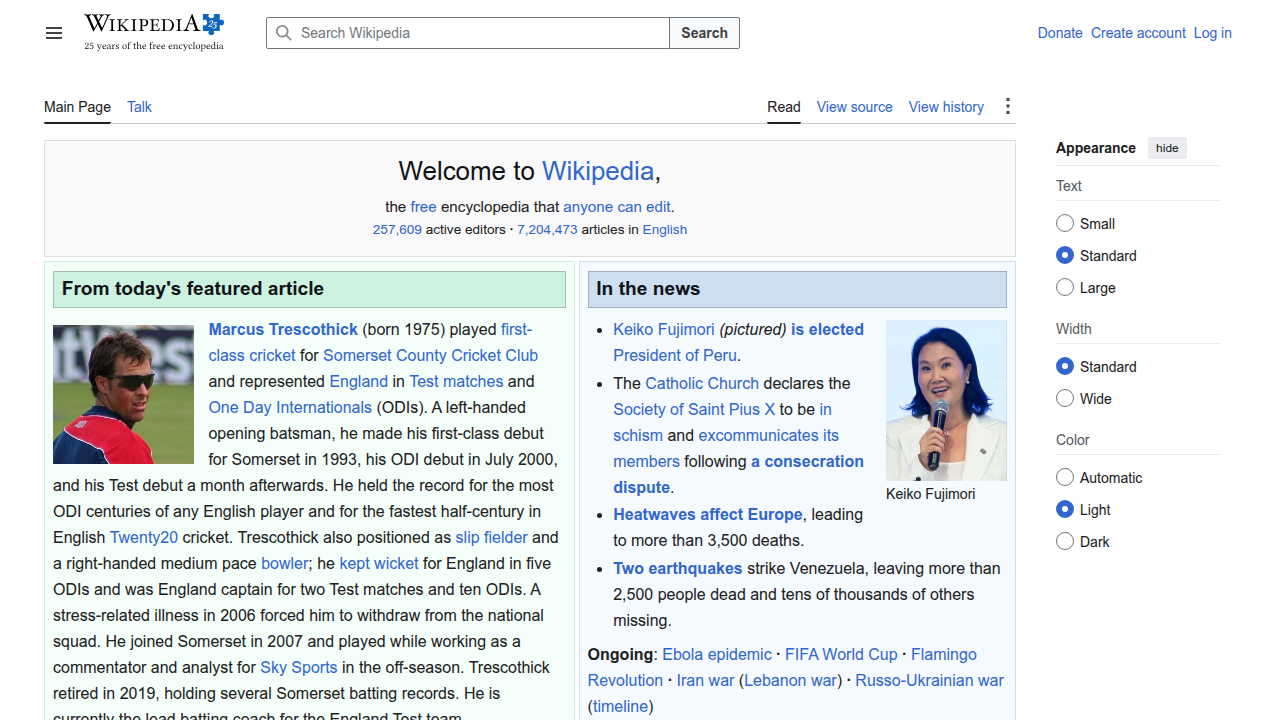Click the FIFA World Cup link

coord(841,654)
